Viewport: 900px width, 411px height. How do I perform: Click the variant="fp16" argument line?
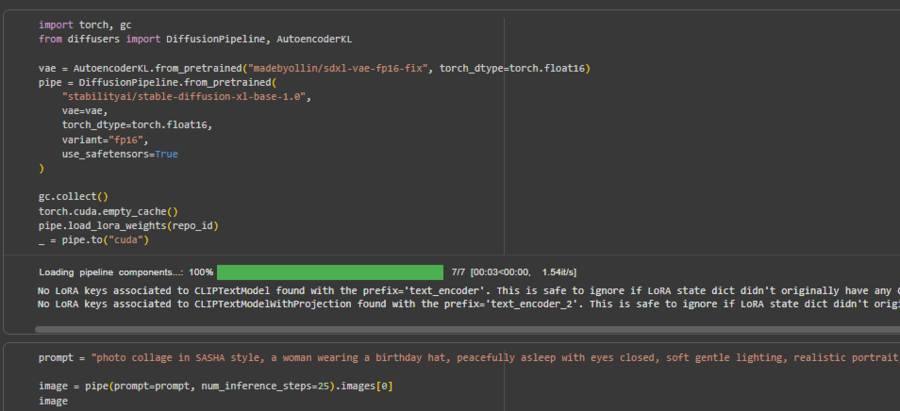105,140
